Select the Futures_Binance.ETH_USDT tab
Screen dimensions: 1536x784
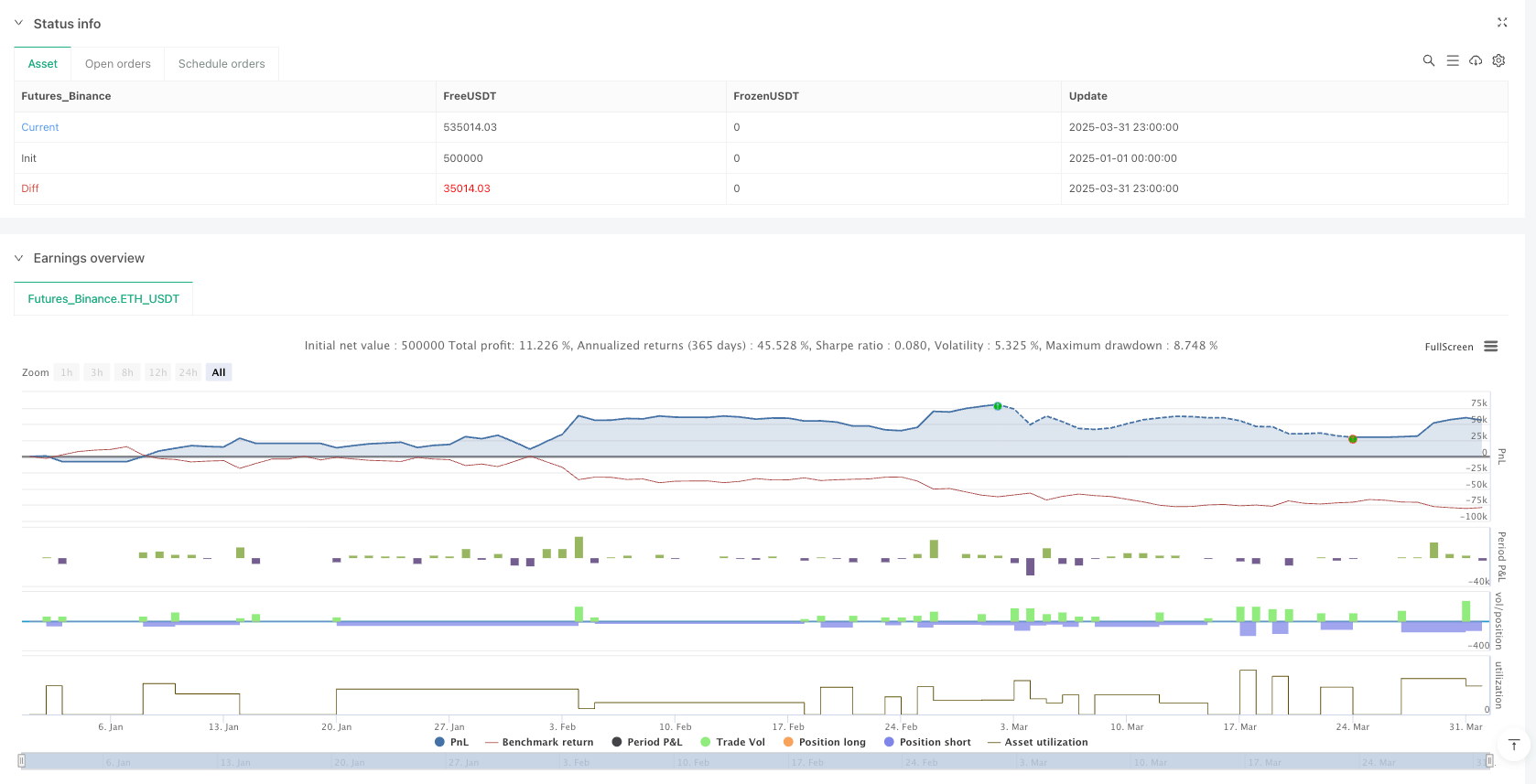click(x=103, y=299)
